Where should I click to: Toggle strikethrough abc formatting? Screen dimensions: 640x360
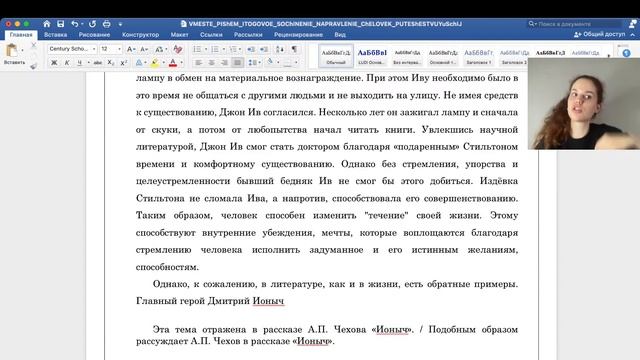[98, 63]
